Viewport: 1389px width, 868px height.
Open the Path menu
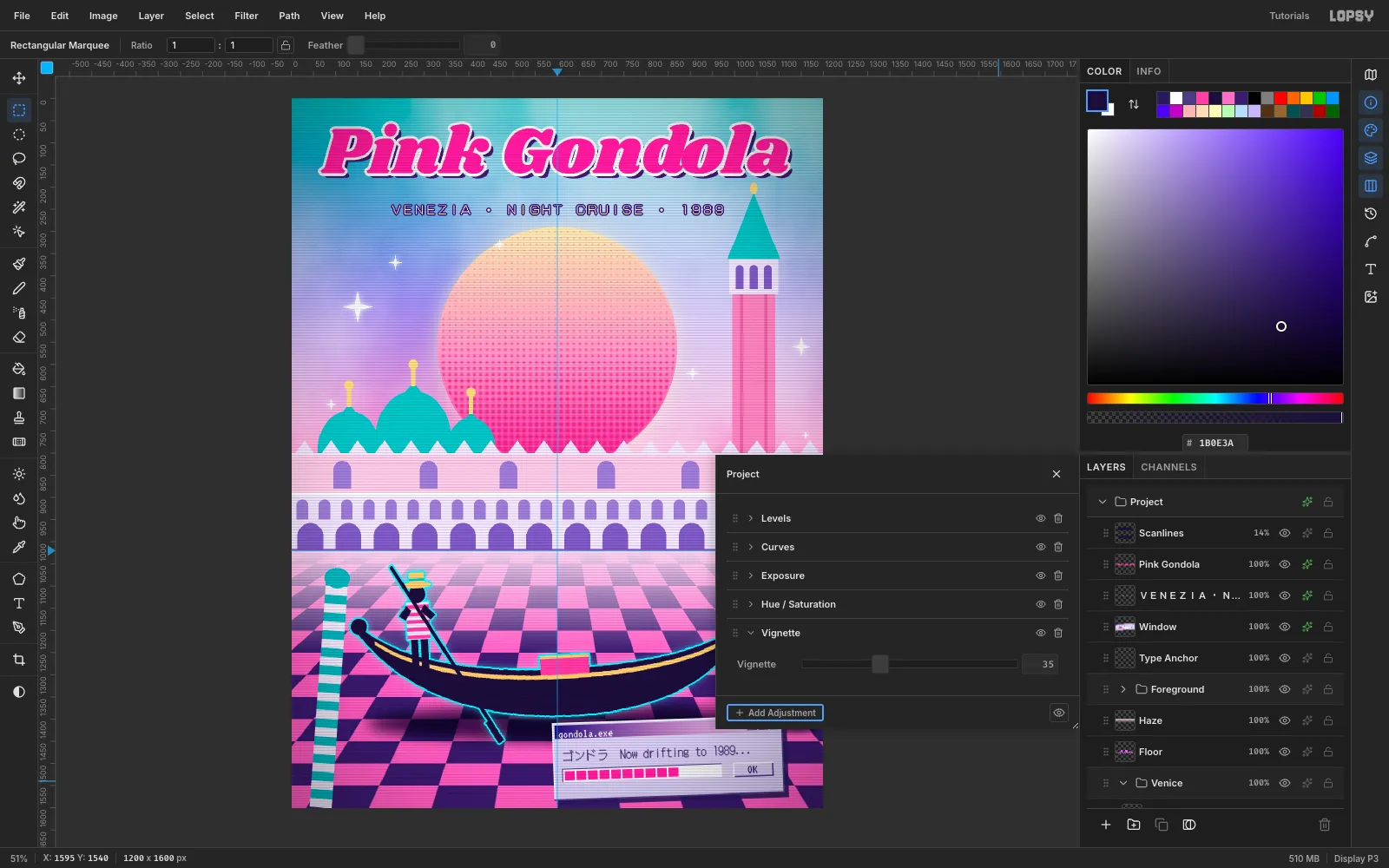(289, 16)
